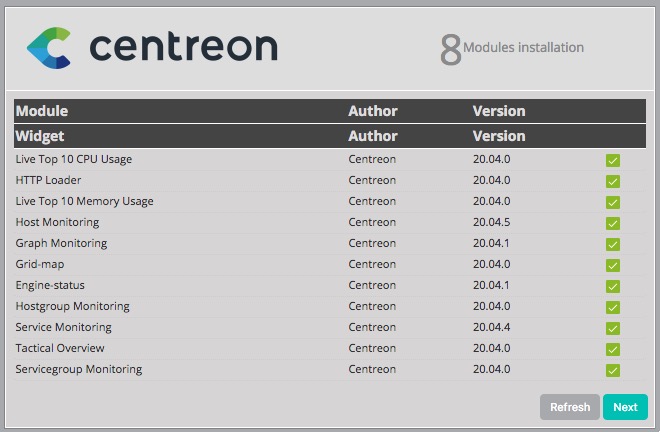The width and height of the screenshot is (660, 432).
Task: Click the Module column header
Action: 42,111
